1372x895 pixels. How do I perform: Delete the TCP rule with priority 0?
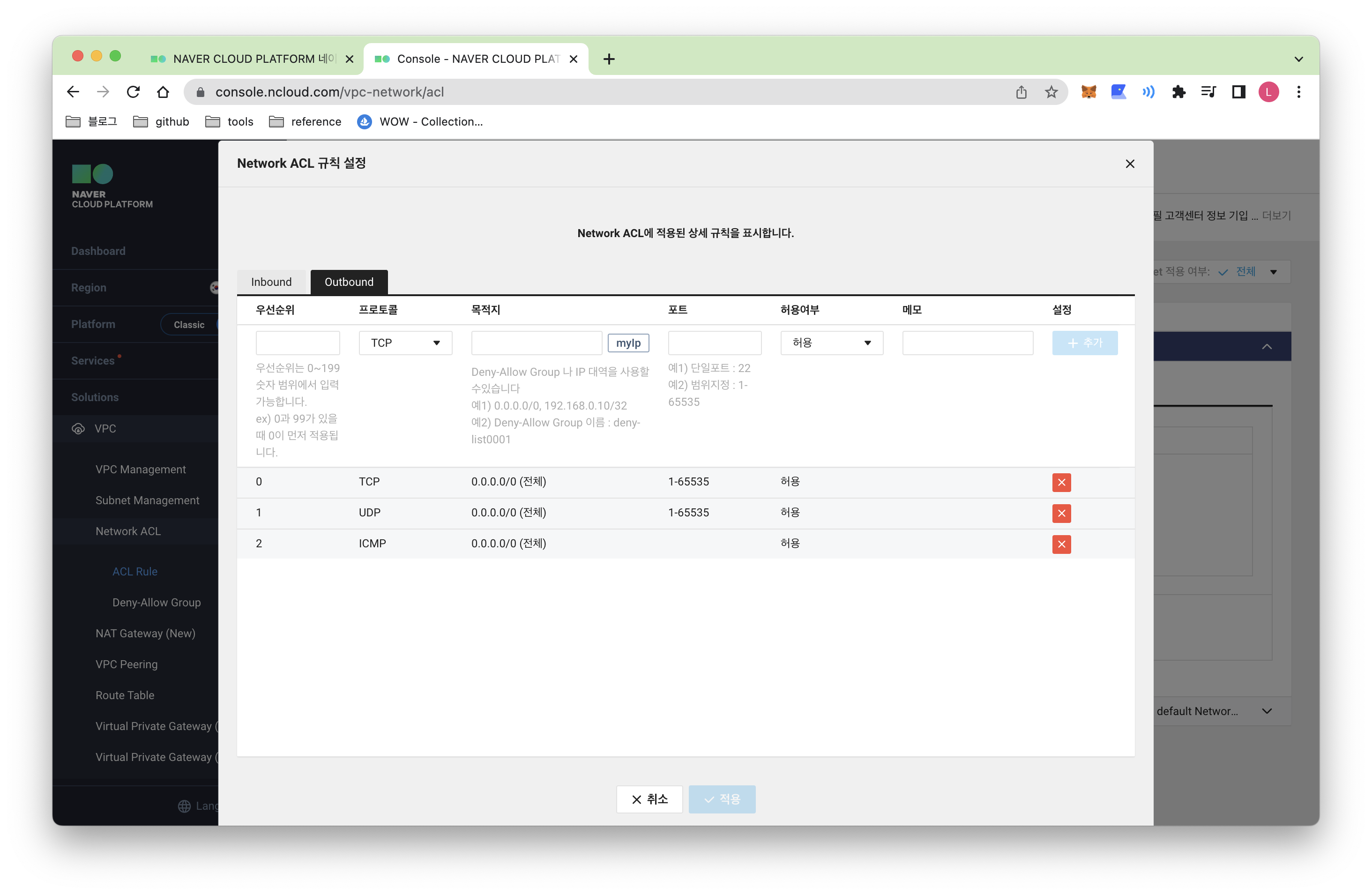pos(1061,482)
